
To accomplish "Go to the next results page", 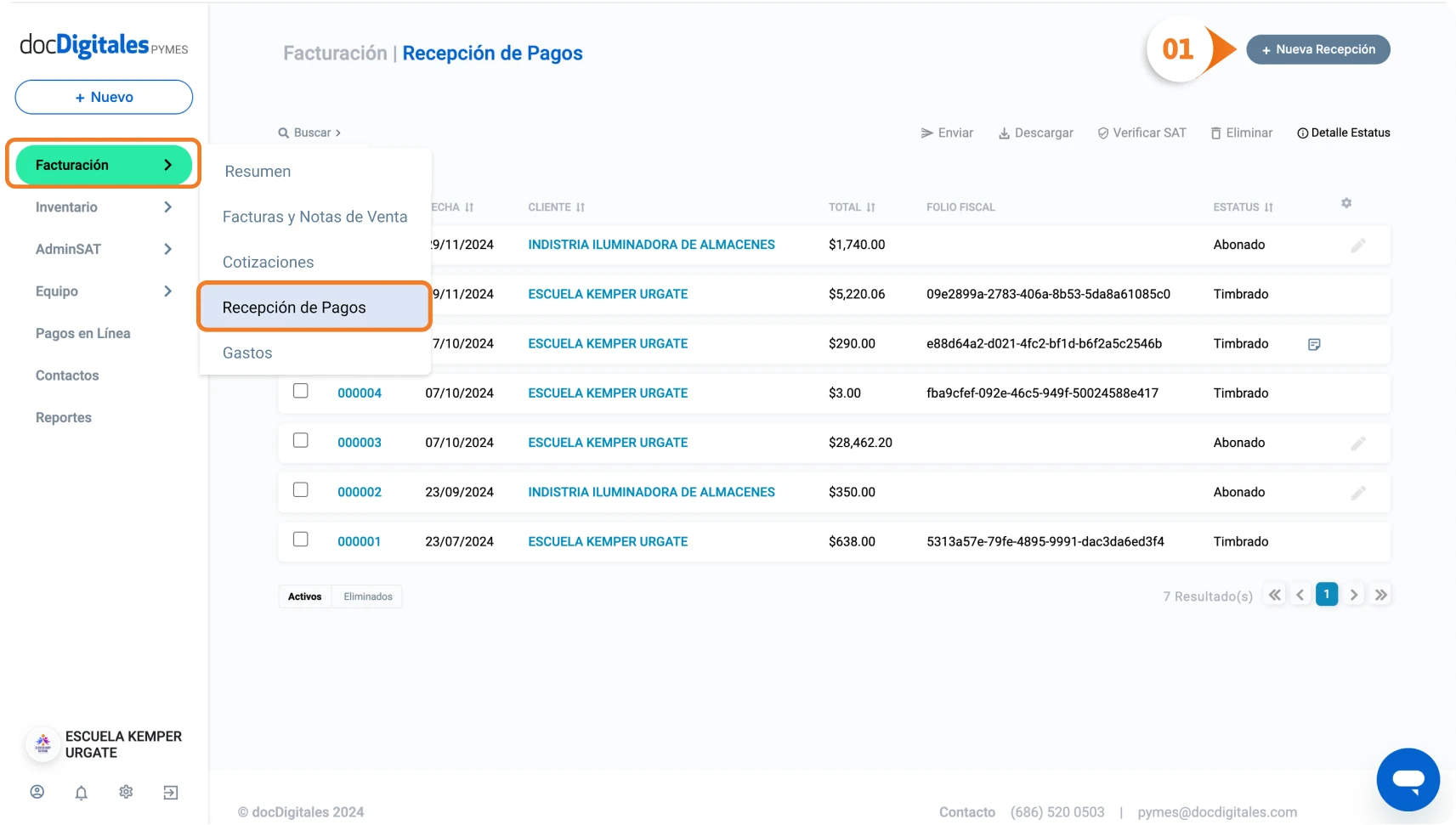I will tap(1354, 595).
